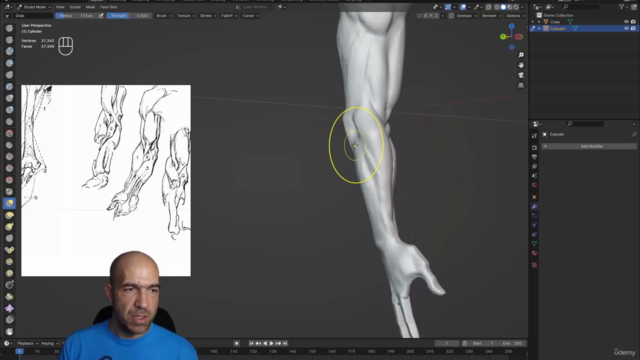640x360 pixels.
Task: Pin the Cylinder properties with pin icon
Action: tap(634, 134)
